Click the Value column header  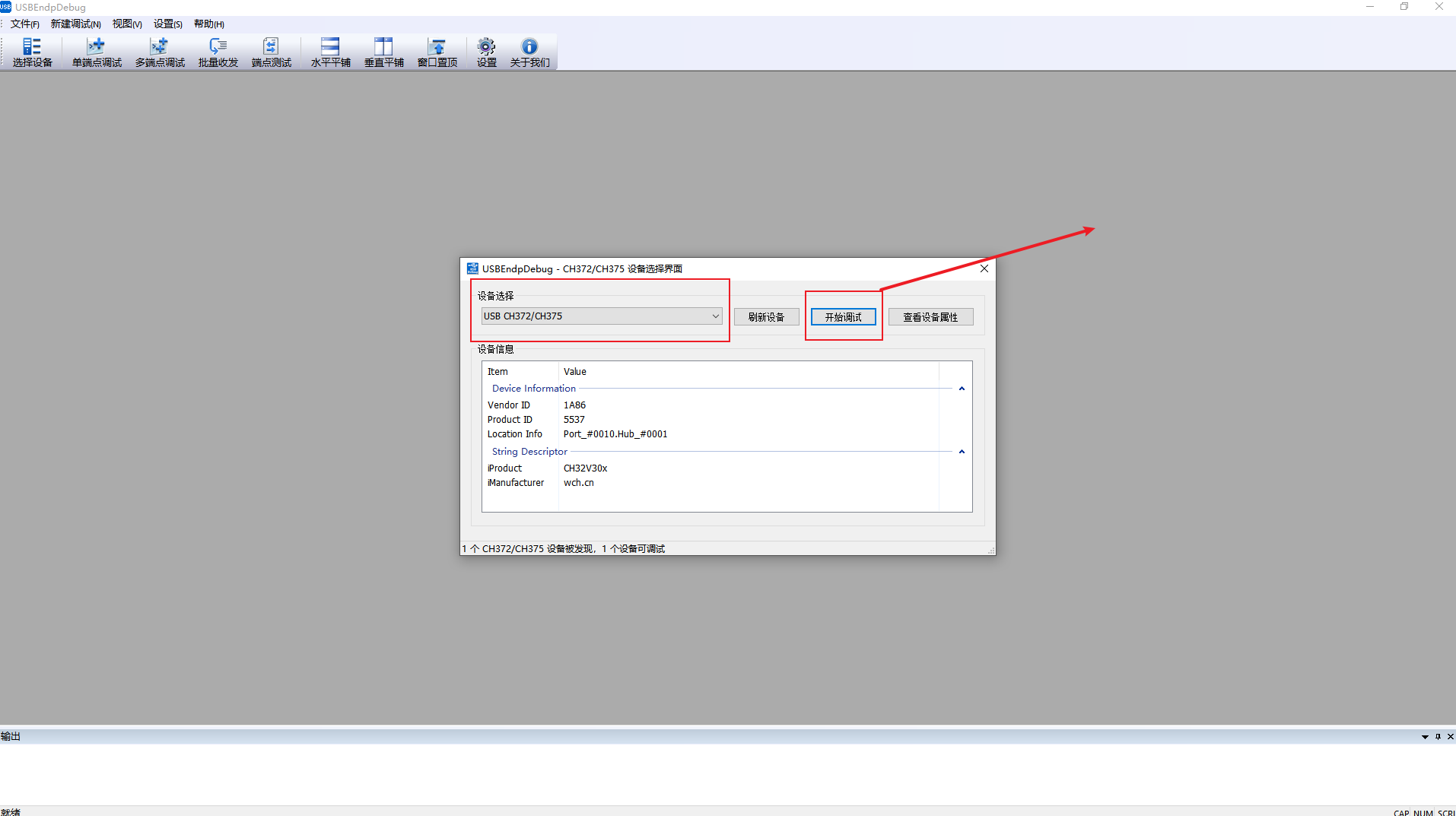click(749, 372)
